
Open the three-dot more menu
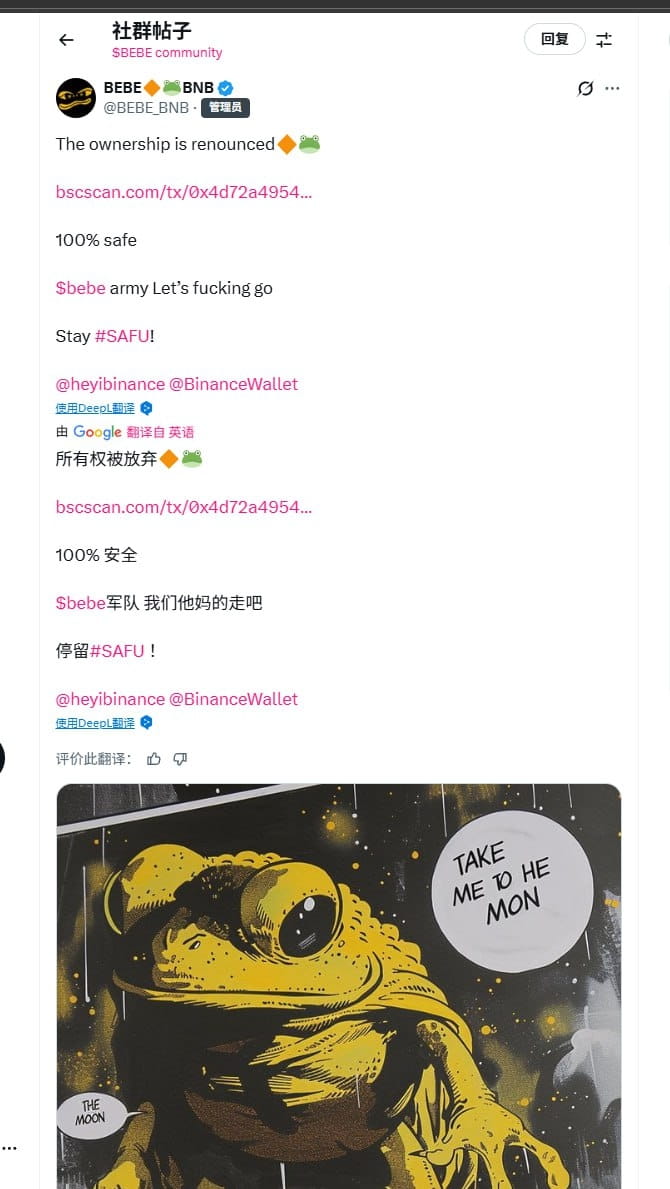612,89
